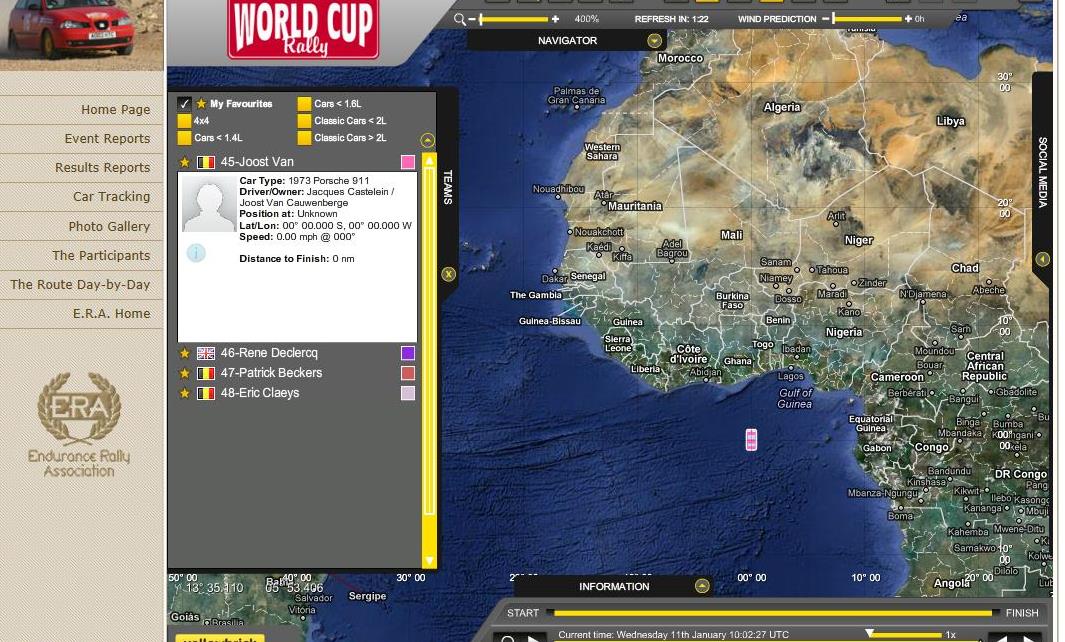Screen dimensions: 1065x642
Task: Click the blue info icon in the driver card
Action: [x=196, y=253]
